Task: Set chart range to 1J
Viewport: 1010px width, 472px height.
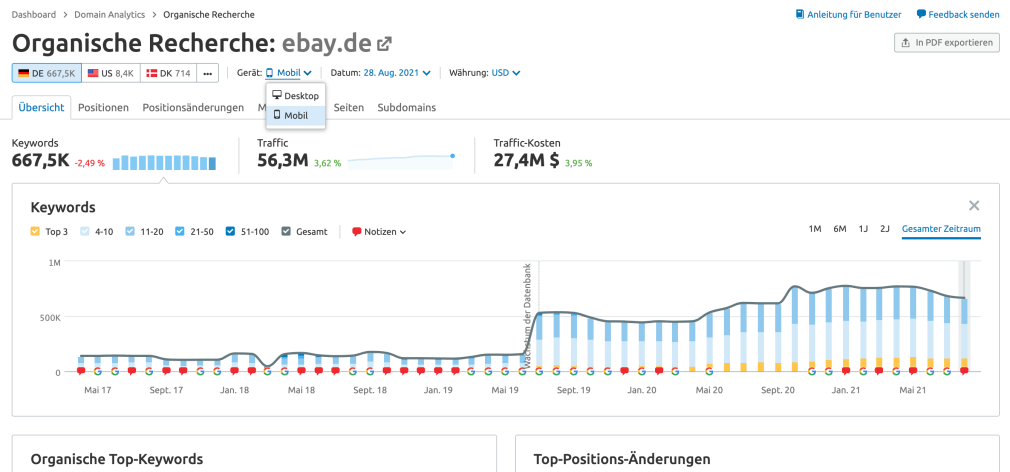Action: (863, 229)
